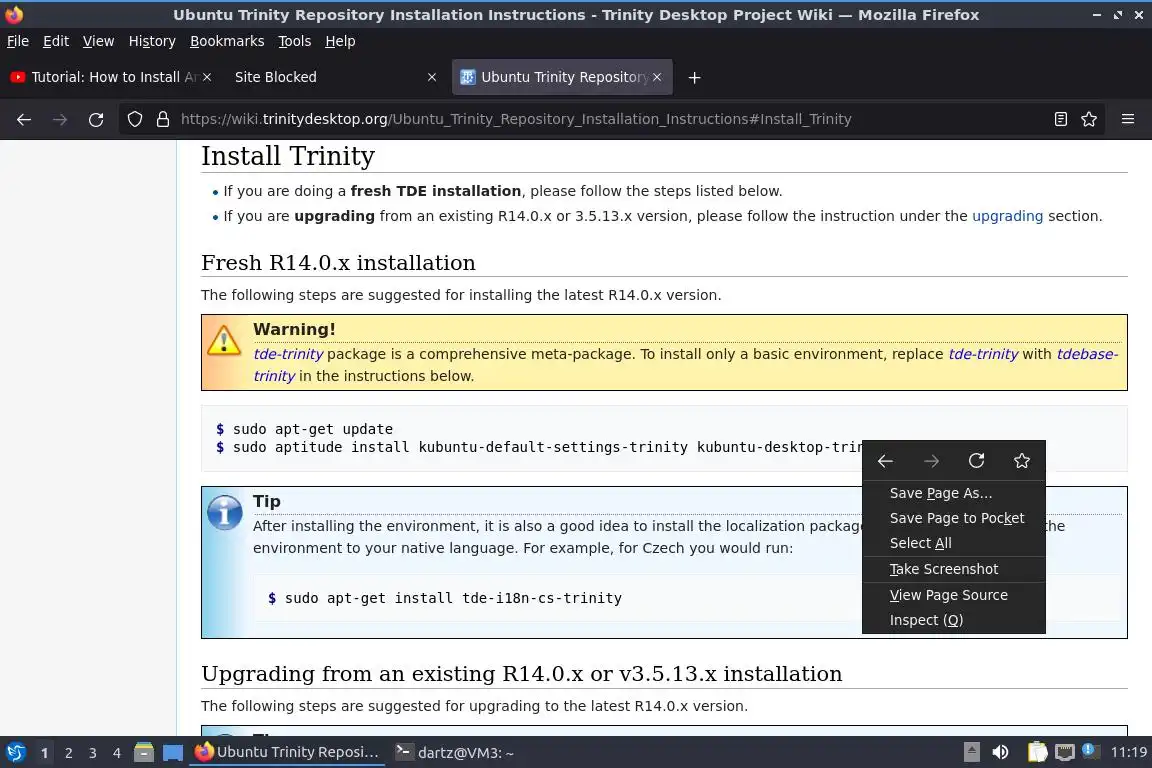Show site security padlock info
Image resolution: width=1152 pixels, height=768 pixels.
tap(163, 119)
